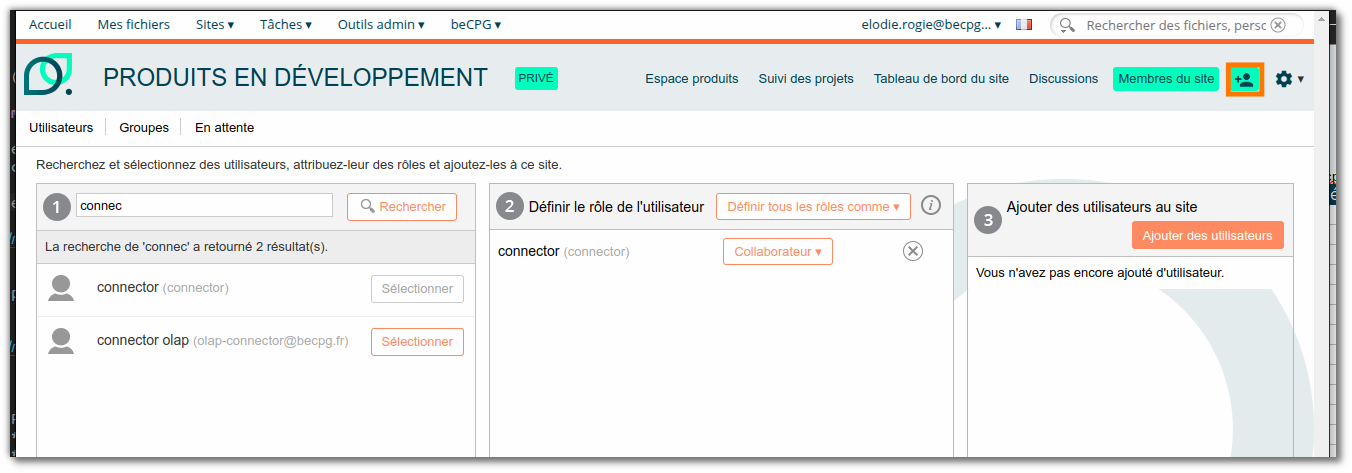Click connector name in search results

128,288
